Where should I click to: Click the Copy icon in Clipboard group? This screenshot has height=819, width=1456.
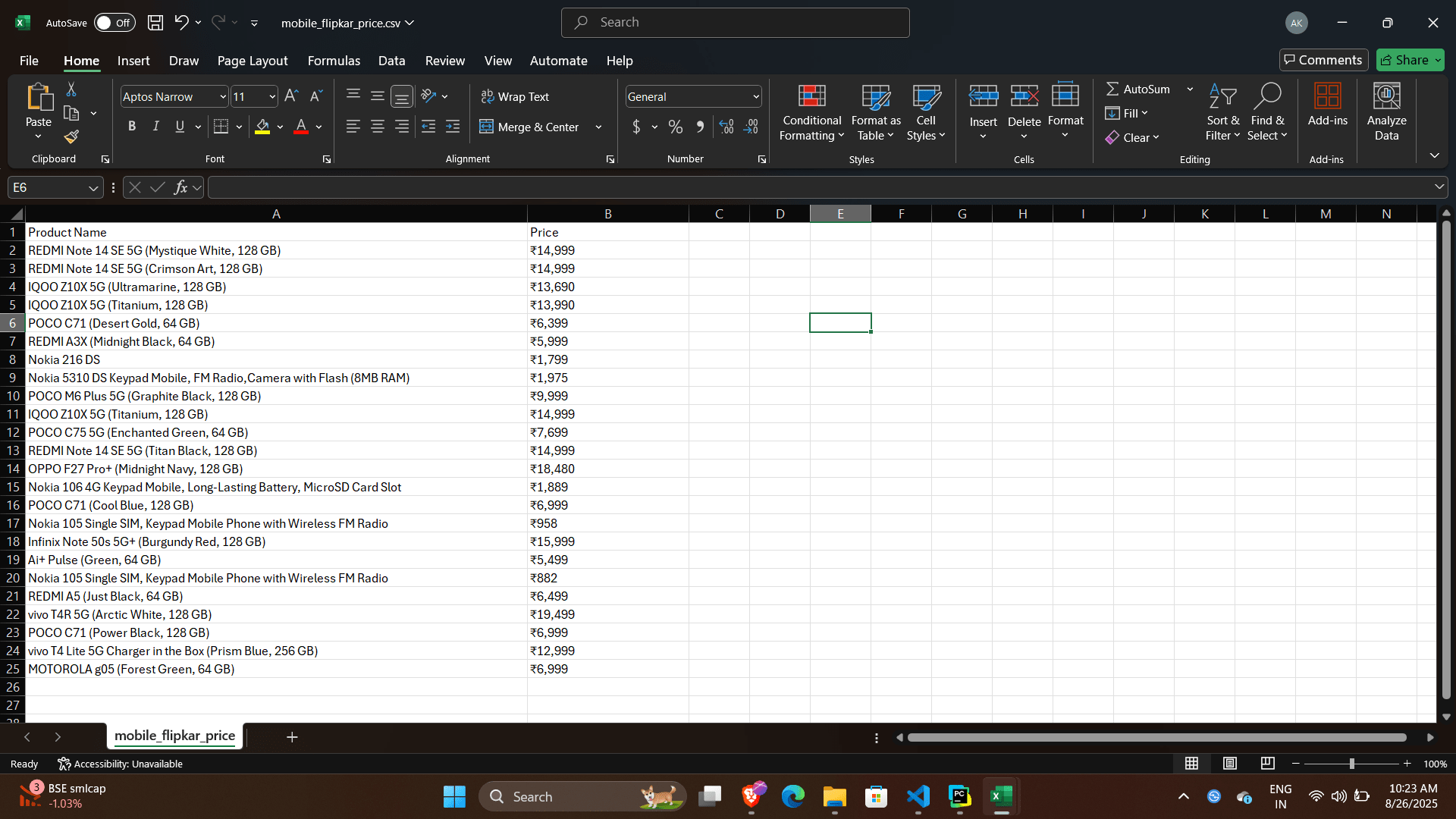pyautogui.click(x=71, y=113)
